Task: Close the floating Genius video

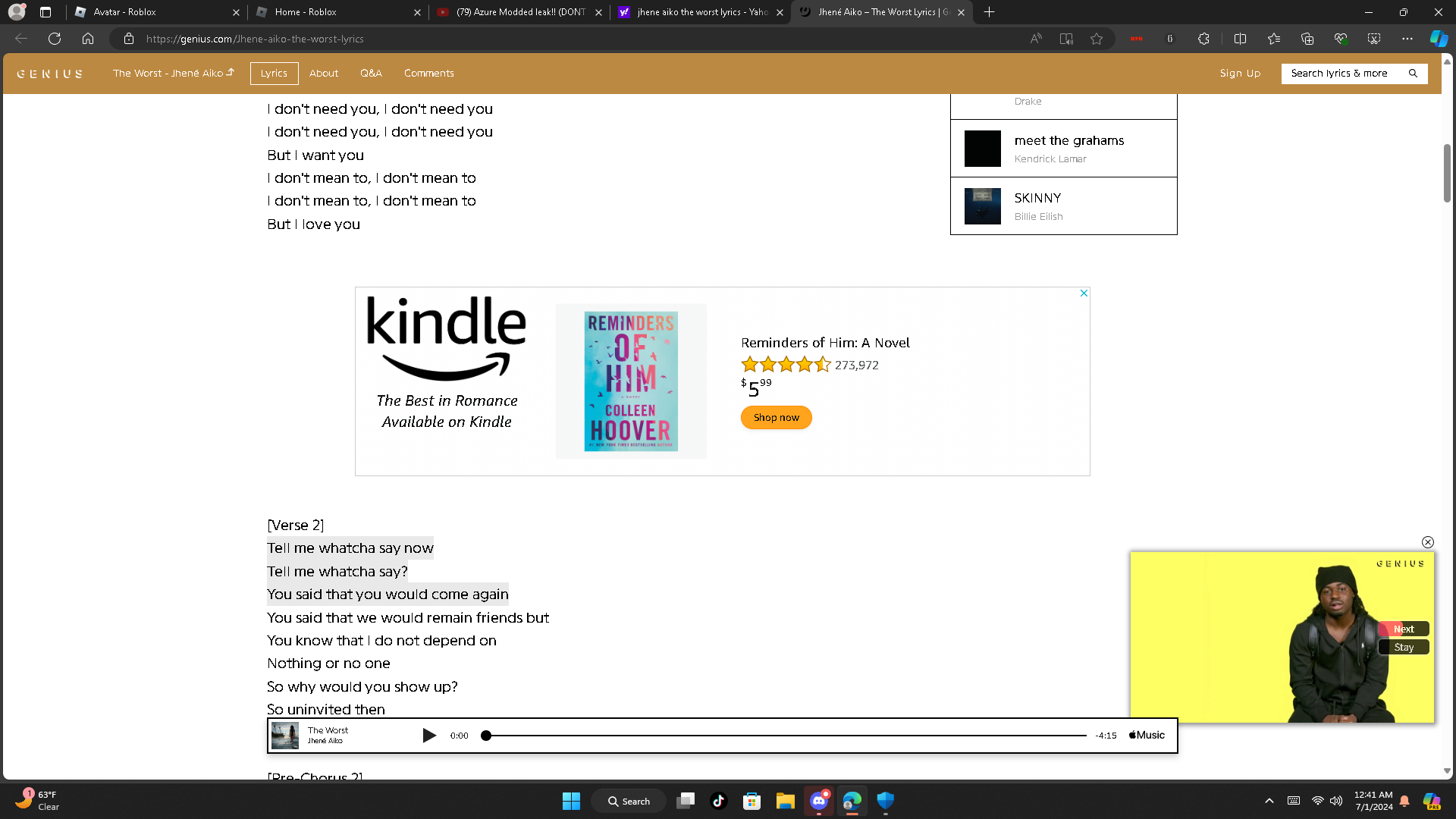Action: pyautogui.click(x=1428, y=542)
